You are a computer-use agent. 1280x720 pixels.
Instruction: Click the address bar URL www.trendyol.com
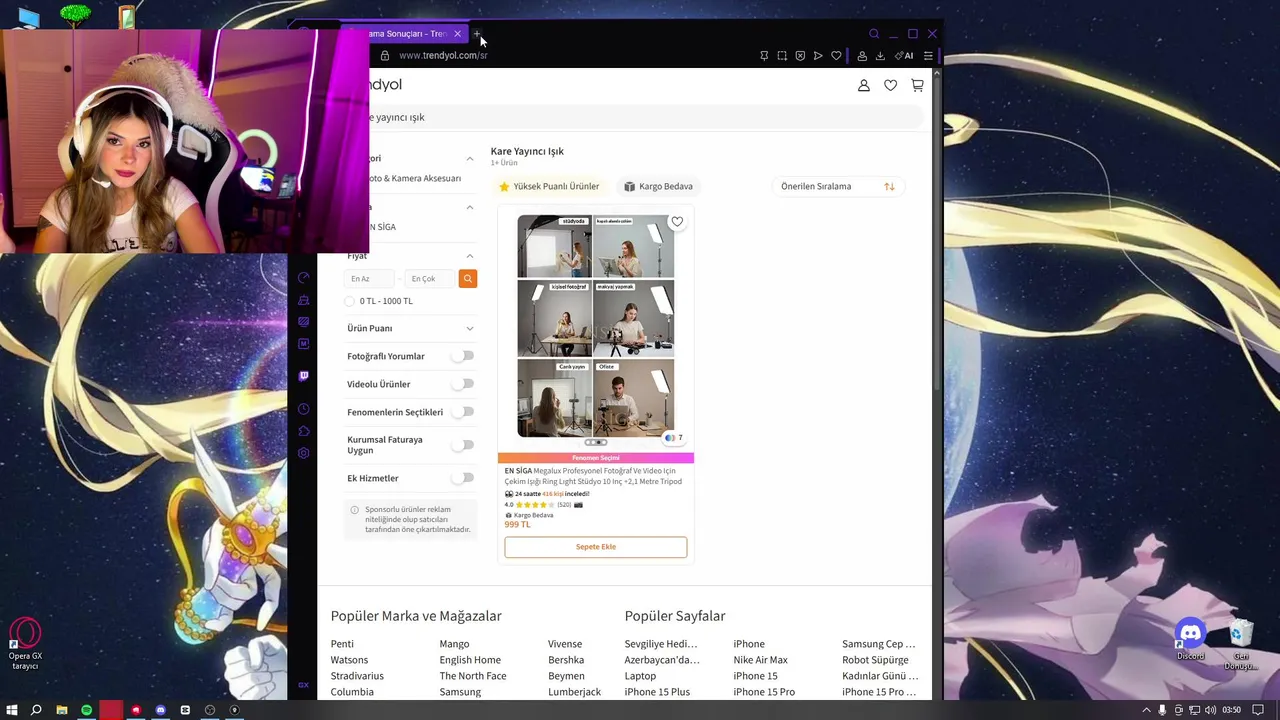[443, 56]
